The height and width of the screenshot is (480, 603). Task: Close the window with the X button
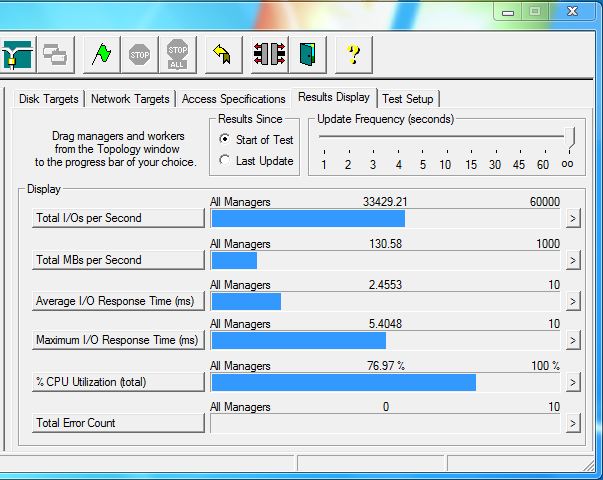click(573, 11)
